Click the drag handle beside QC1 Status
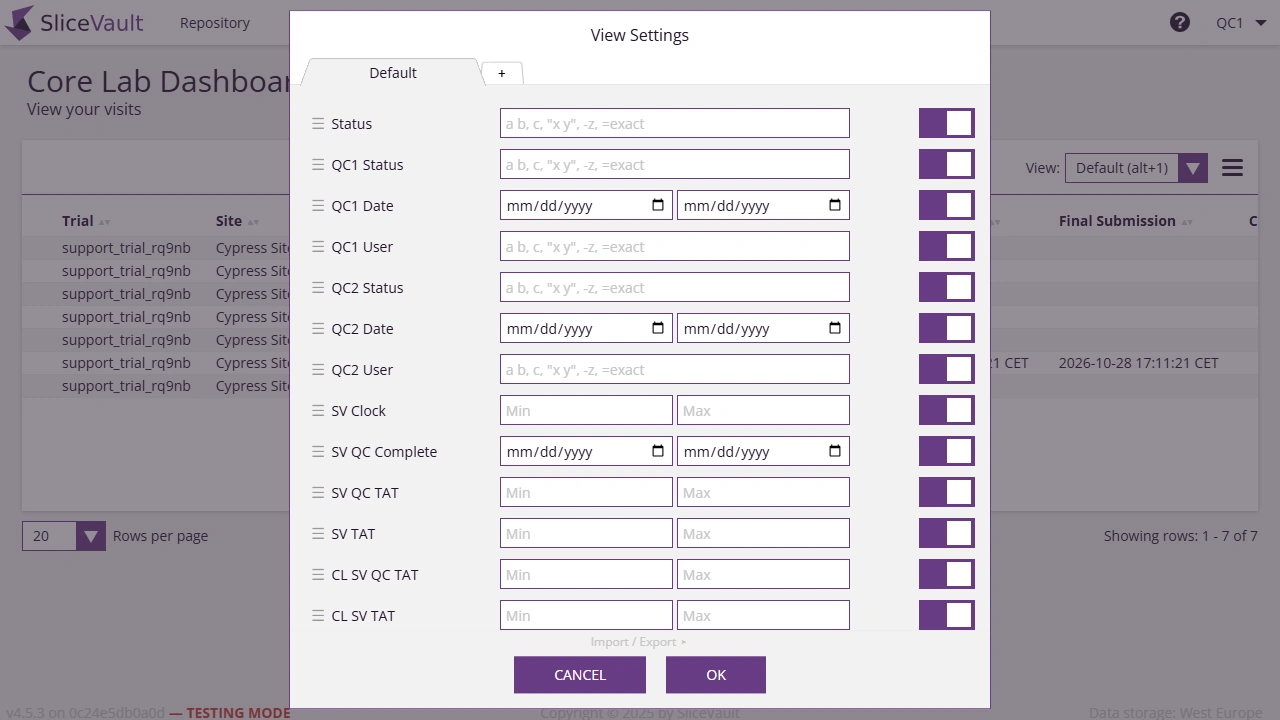 coord(318,165)
